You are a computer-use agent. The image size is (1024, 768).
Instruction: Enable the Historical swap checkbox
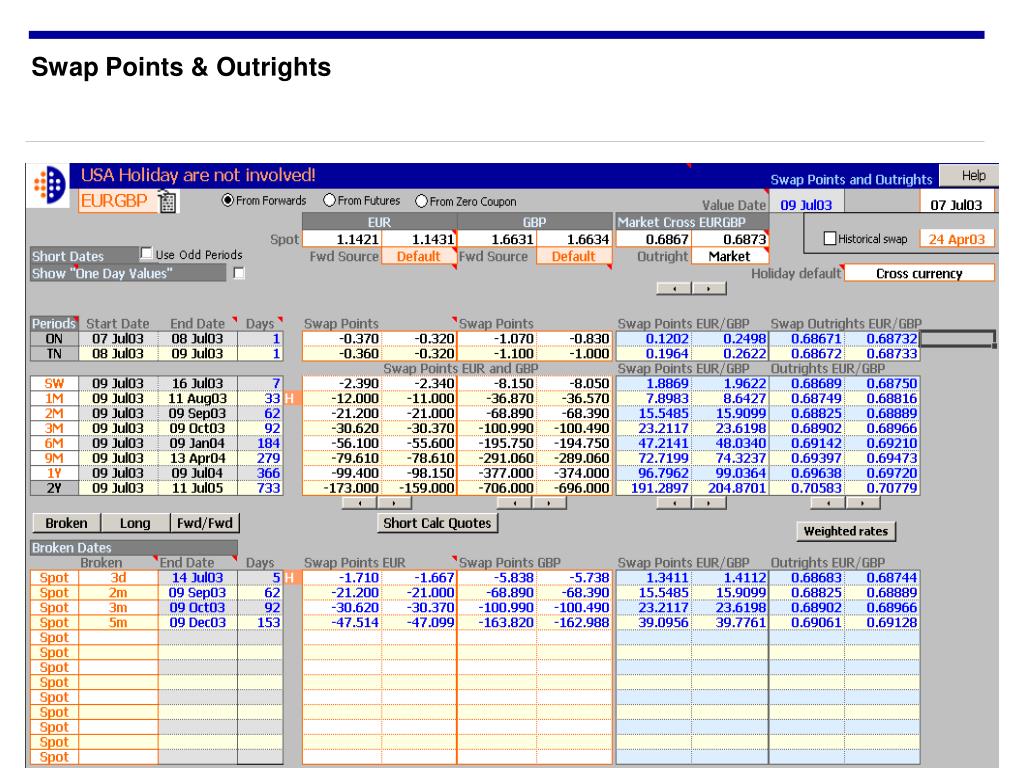830,238
